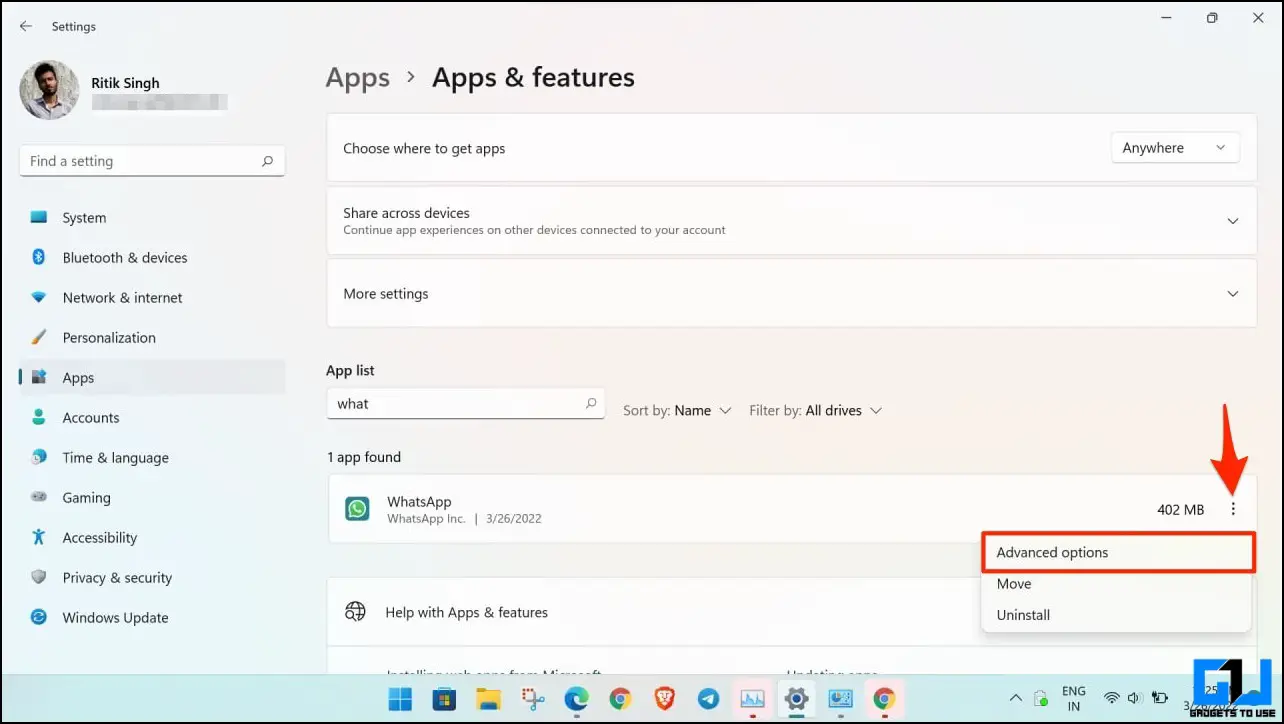
Task: Open Telegram from taskbar
Action: point(708,699)
